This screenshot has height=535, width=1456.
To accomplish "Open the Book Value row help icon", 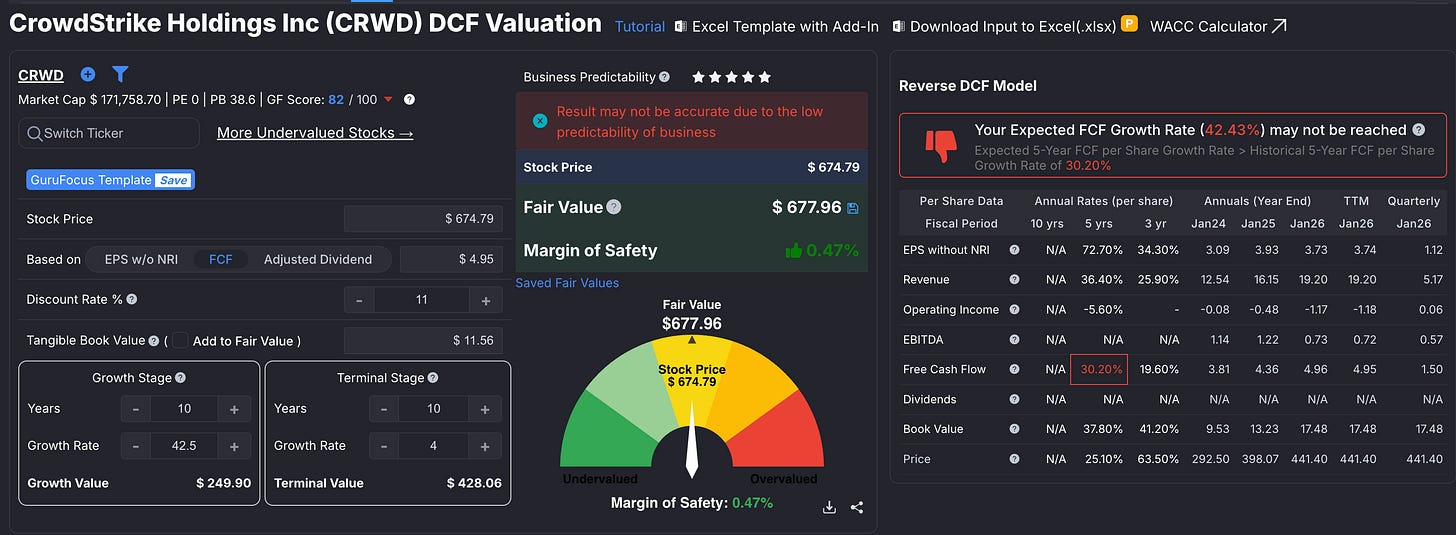I will (1014, 429).
